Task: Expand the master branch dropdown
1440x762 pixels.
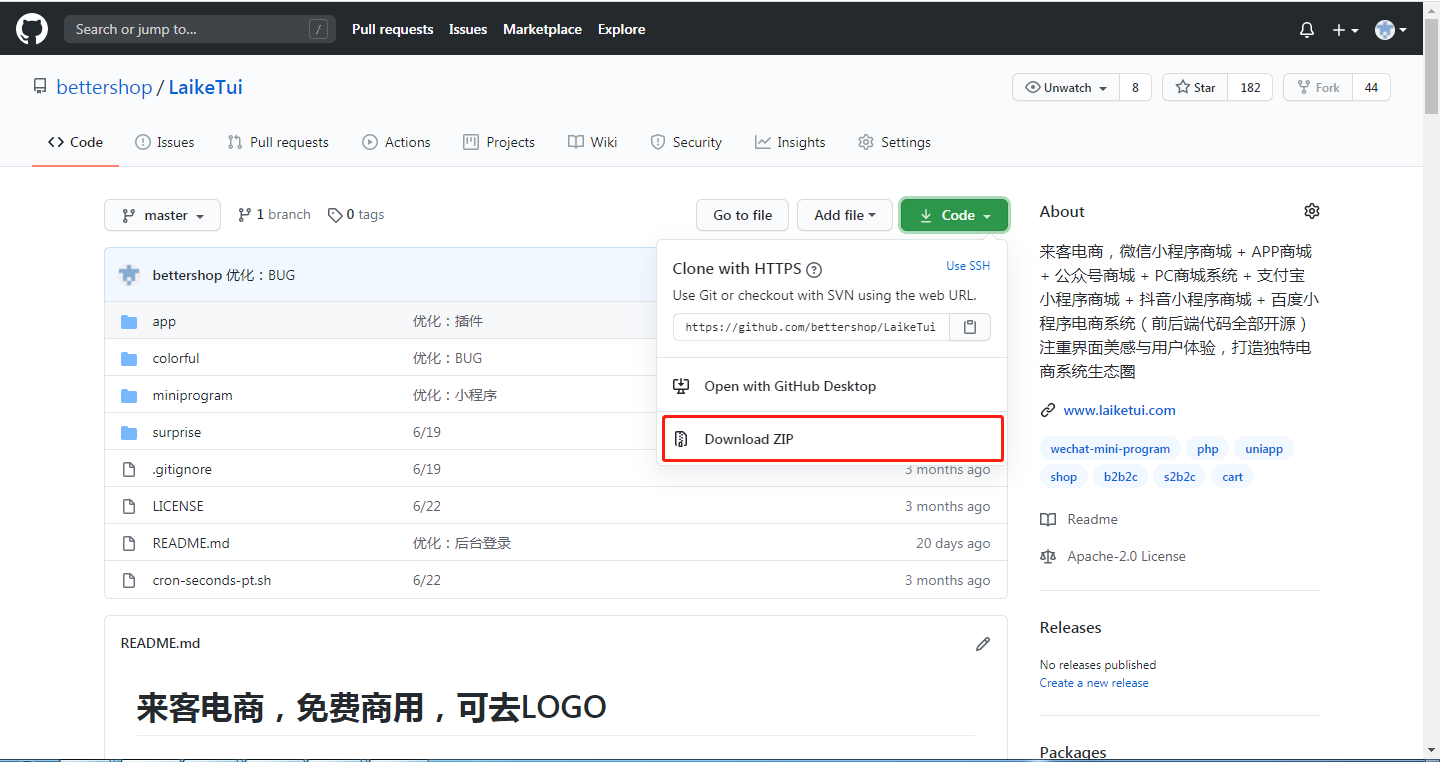Action: (162, 215)
